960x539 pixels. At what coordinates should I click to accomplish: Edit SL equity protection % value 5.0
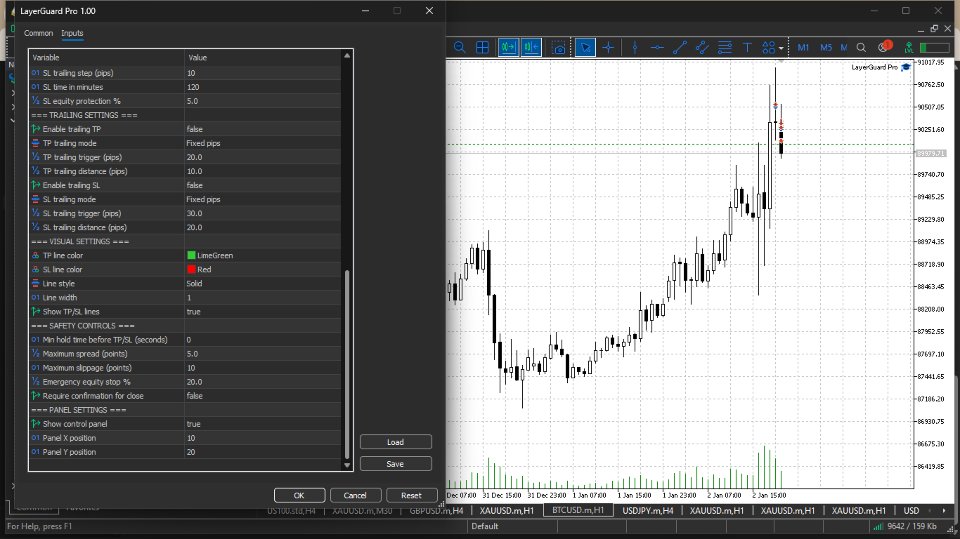263,101
